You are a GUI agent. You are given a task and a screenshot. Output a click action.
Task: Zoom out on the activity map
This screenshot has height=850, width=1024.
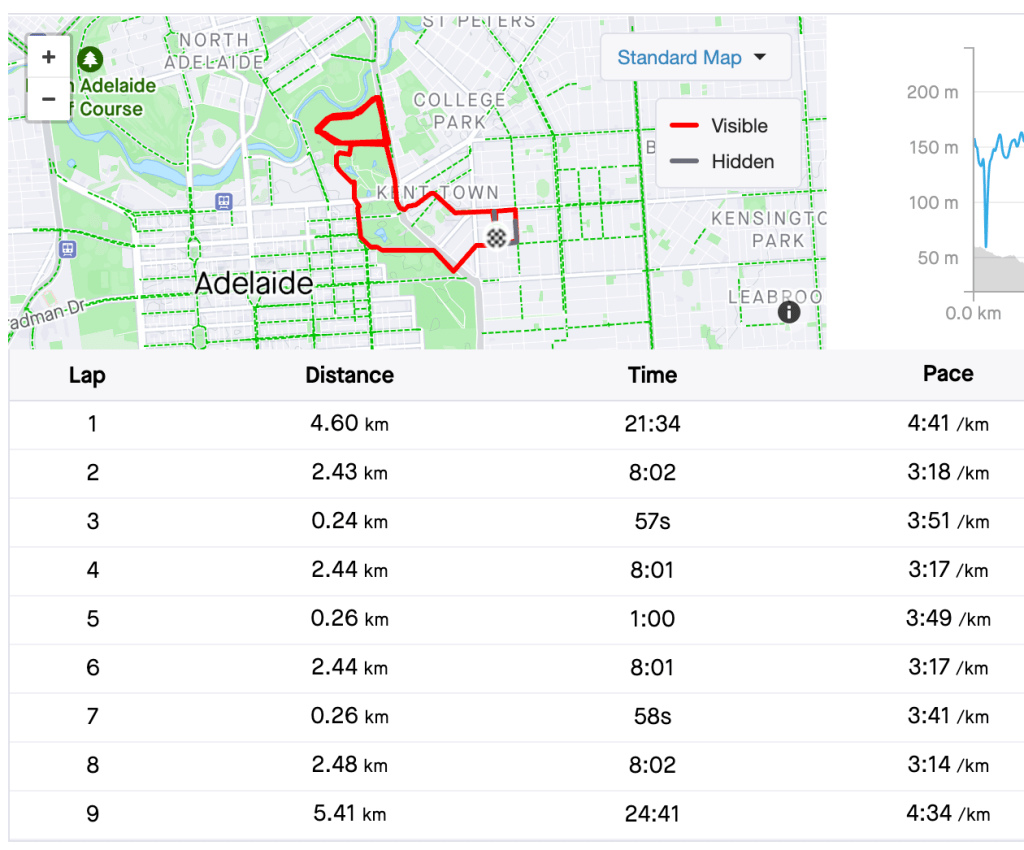48,99
